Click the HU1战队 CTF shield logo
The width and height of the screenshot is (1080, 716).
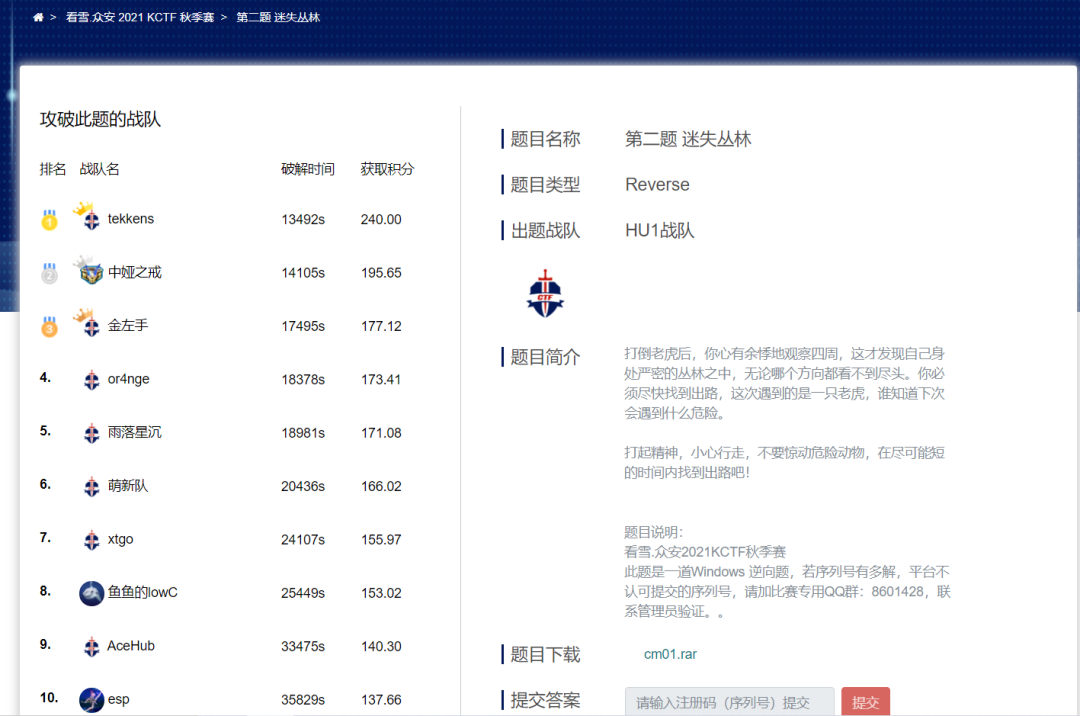545,294
